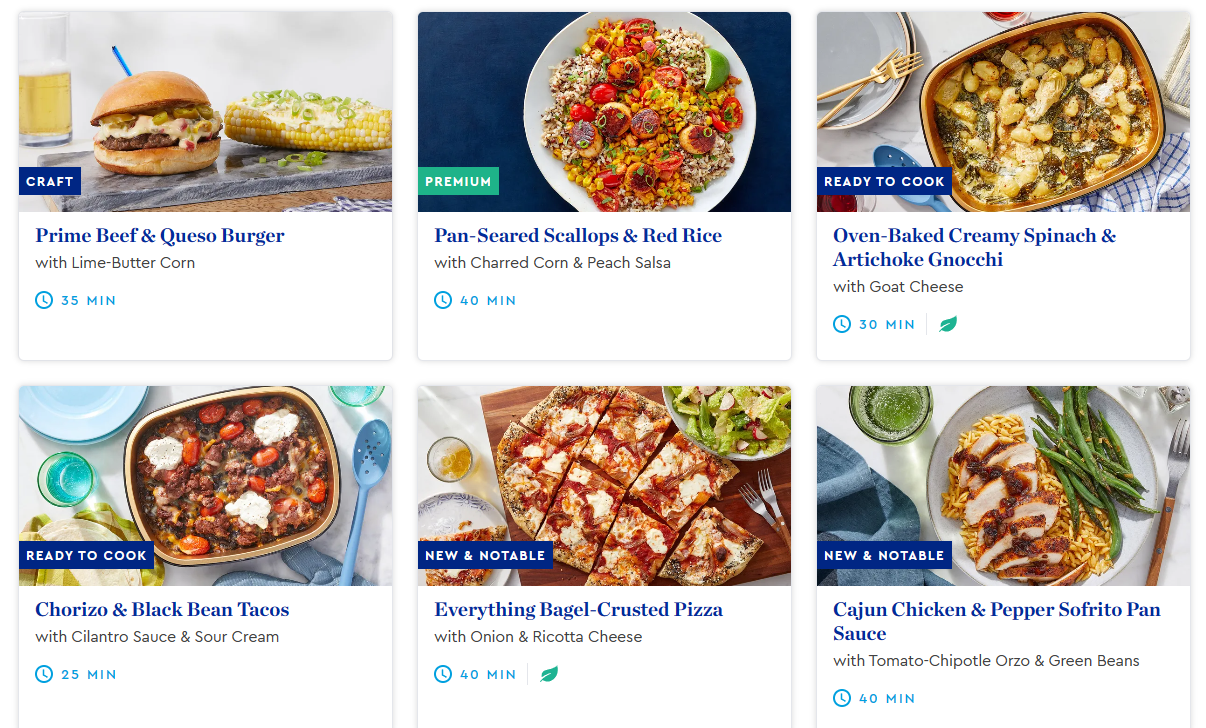Click the PREMIUM badge on the scallops card
The width and height of the screenshot is (1206, 728).
click(x=458, y=181)
